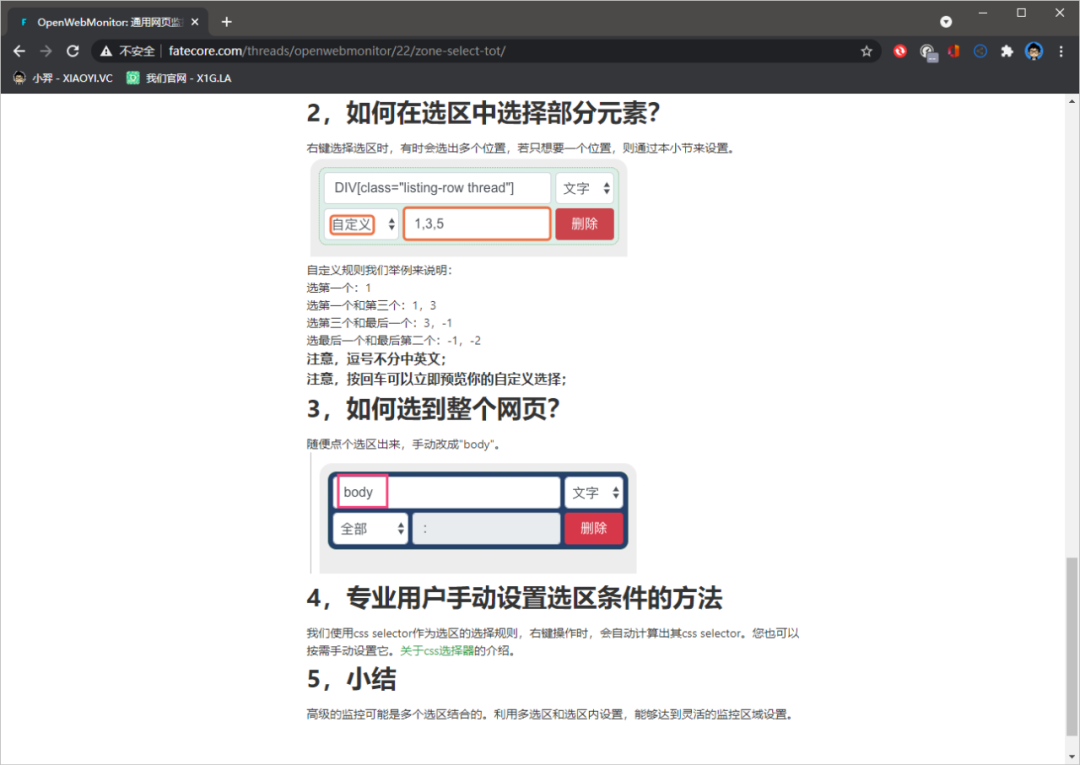Click the 删除 button in body example

(x=594, y=528)
